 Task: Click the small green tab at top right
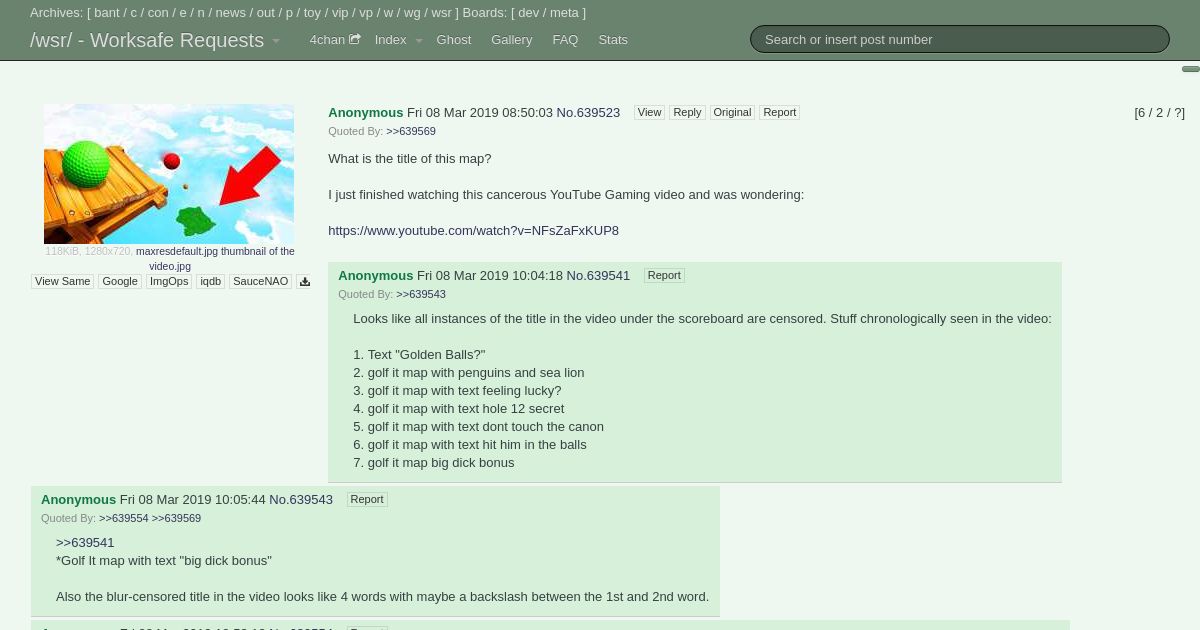click(x=1191, y=69)
